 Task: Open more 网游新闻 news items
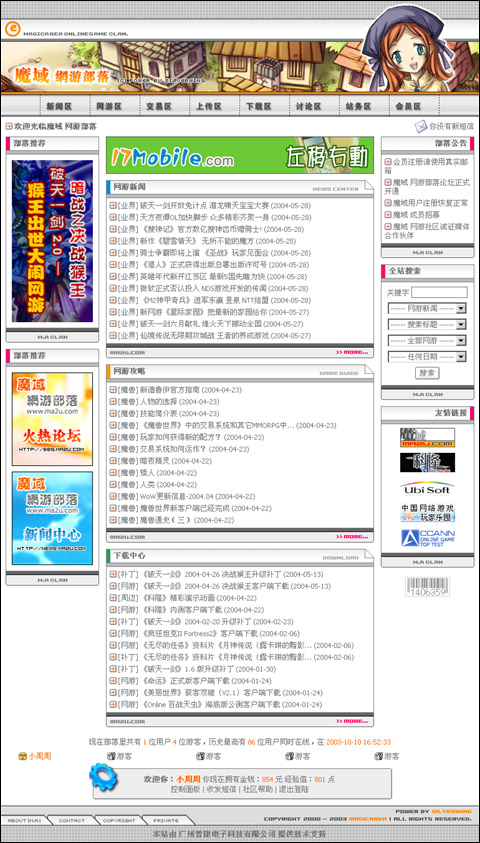click(x=353, y=352)
